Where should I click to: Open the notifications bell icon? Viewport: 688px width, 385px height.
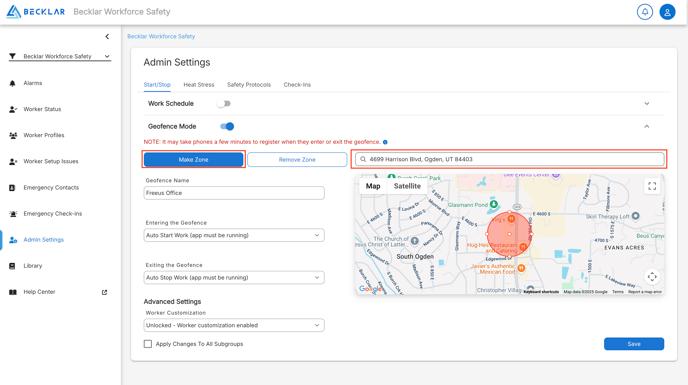tap(645, 12)
